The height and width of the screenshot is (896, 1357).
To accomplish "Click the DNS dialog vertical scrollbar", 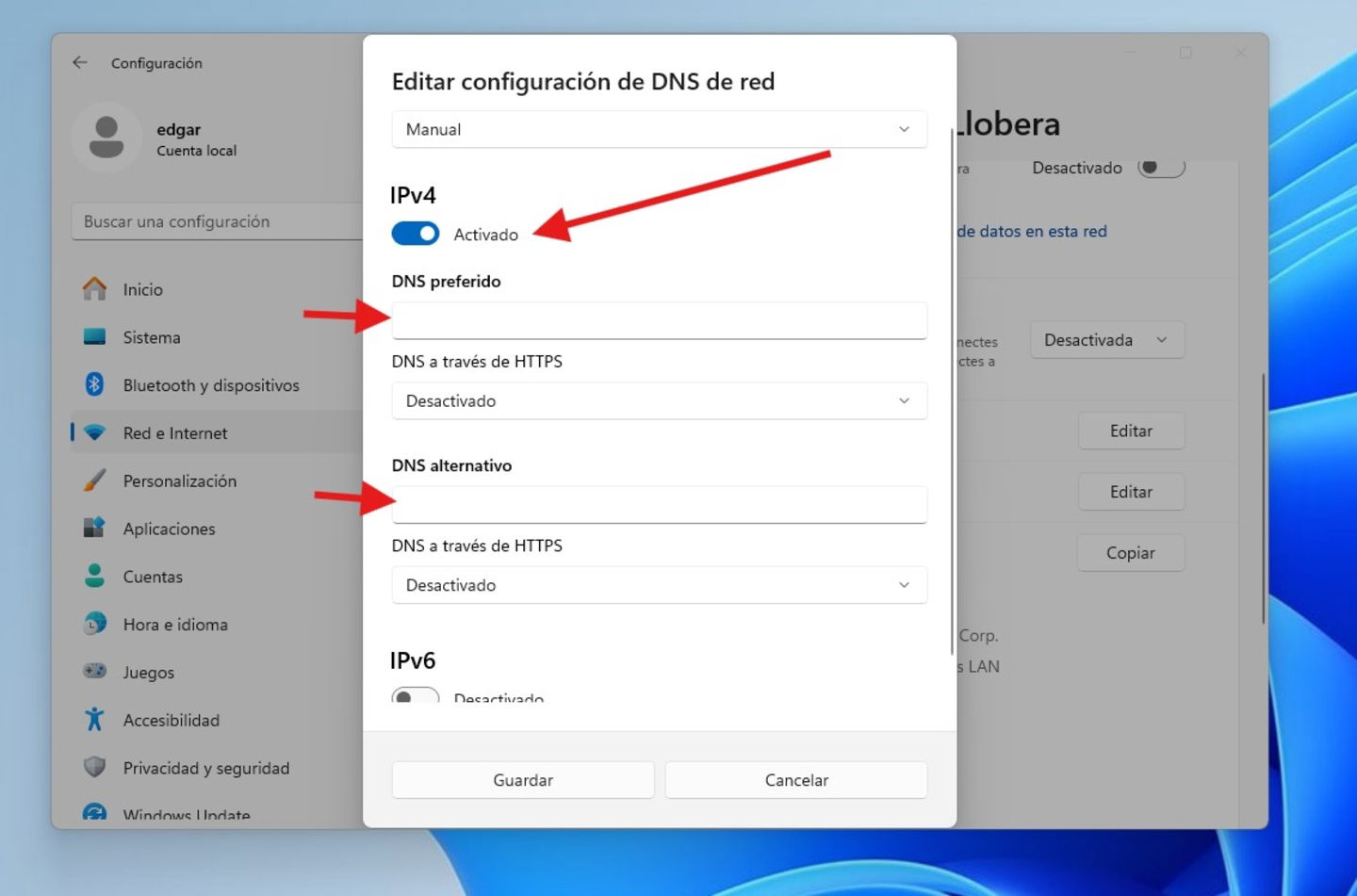I will click(952, 391).
